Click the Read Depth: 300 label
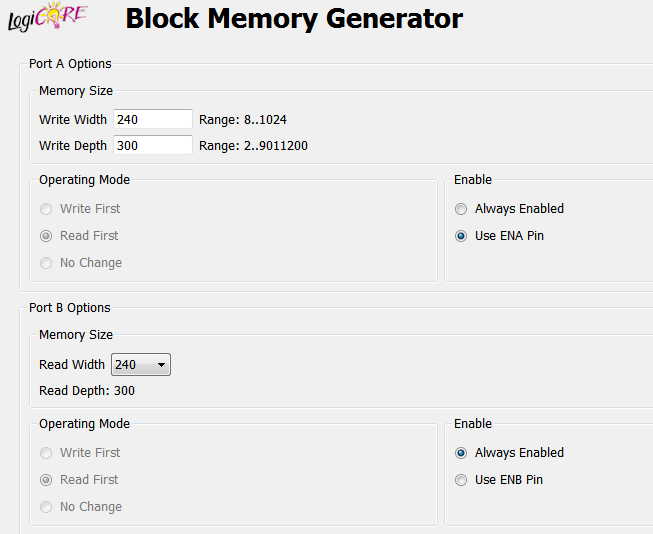The width and height of the screenshot is (653, 534). tap(87, 391)
